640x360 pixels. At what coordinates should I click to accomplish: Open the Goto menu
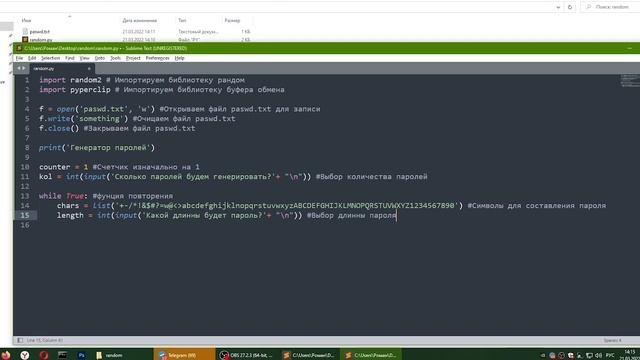100,58
